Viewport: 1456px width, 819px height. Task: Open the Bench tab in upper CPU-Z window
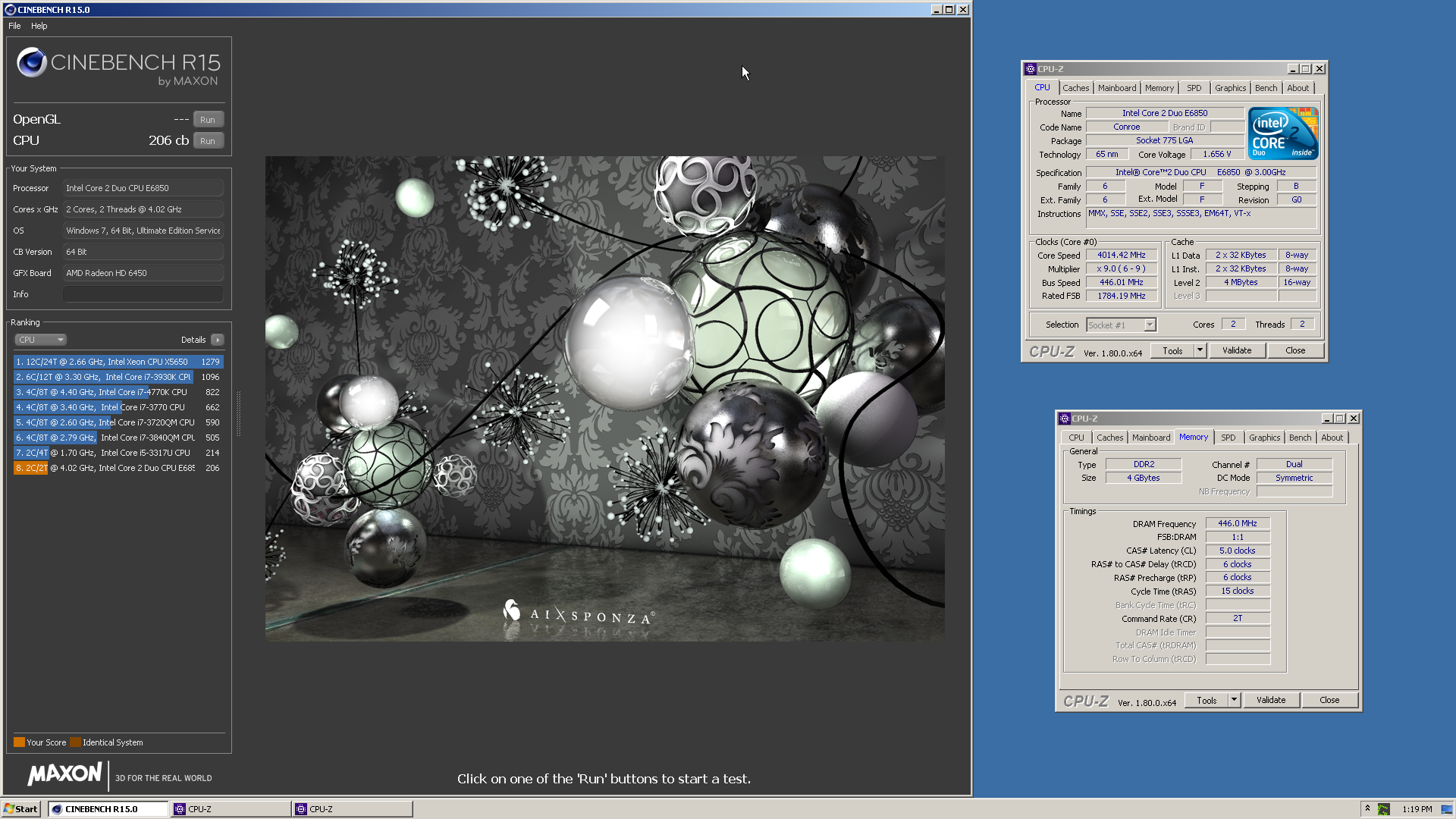tap(1266, 88)
